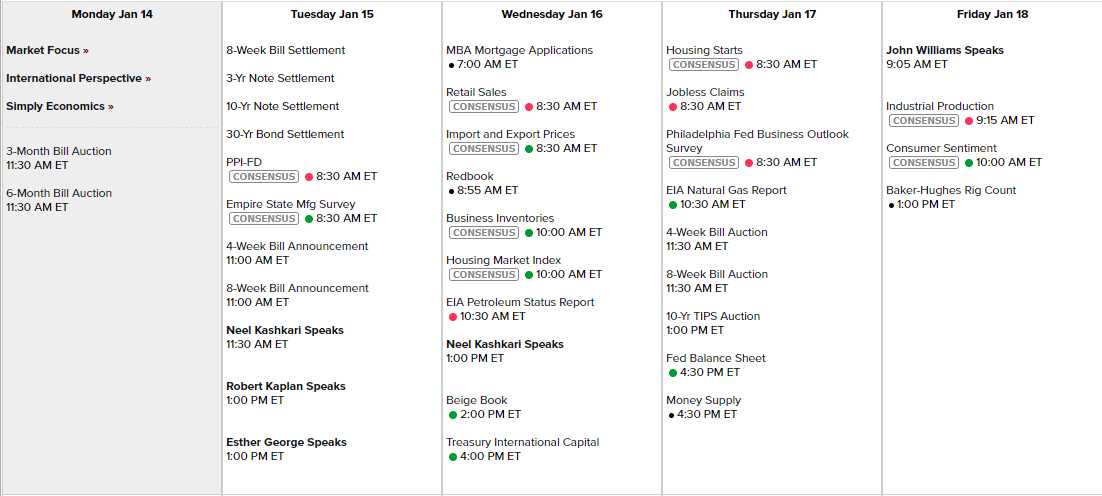This screenshot has height=496, width=1102.
Task: Select the Friday Jan 18 column header
Action: coord(991,14)
